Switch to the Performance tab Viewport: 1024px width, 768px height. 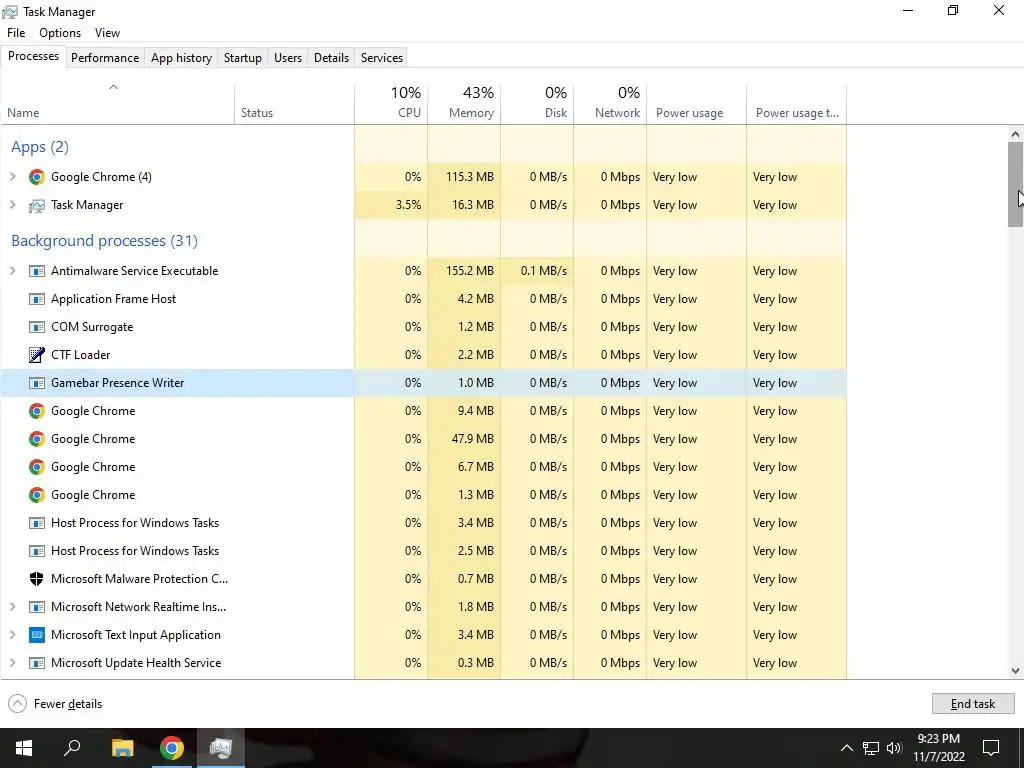click(105, 57)
